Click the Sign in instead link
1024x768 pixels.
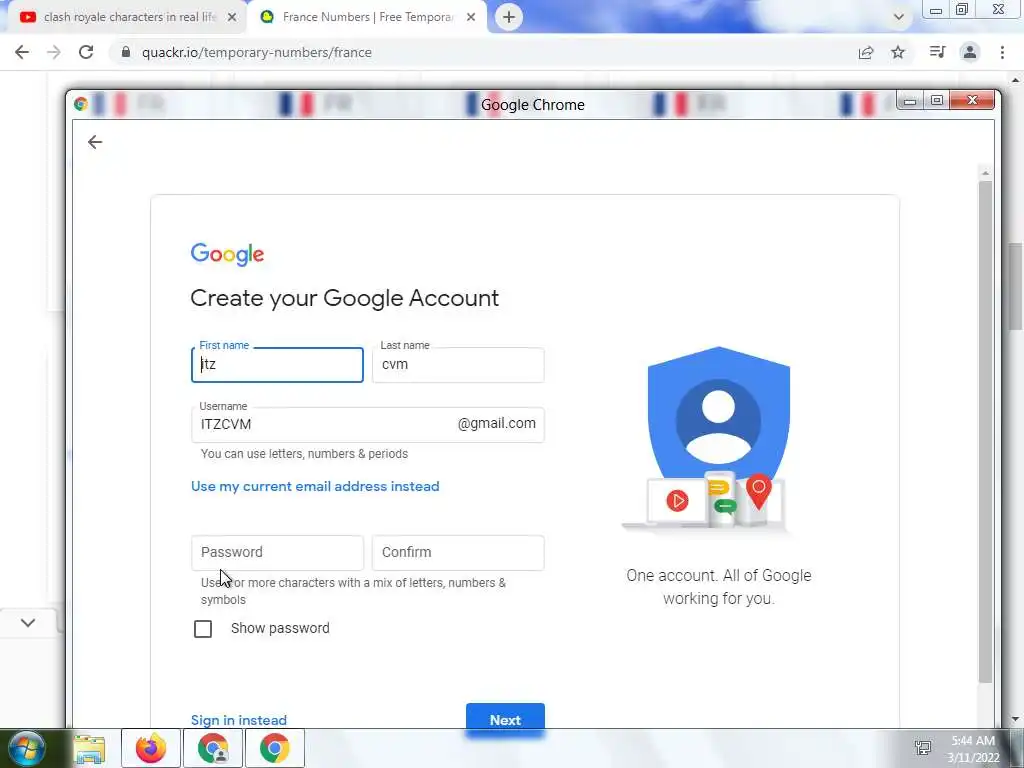[238, 720]
